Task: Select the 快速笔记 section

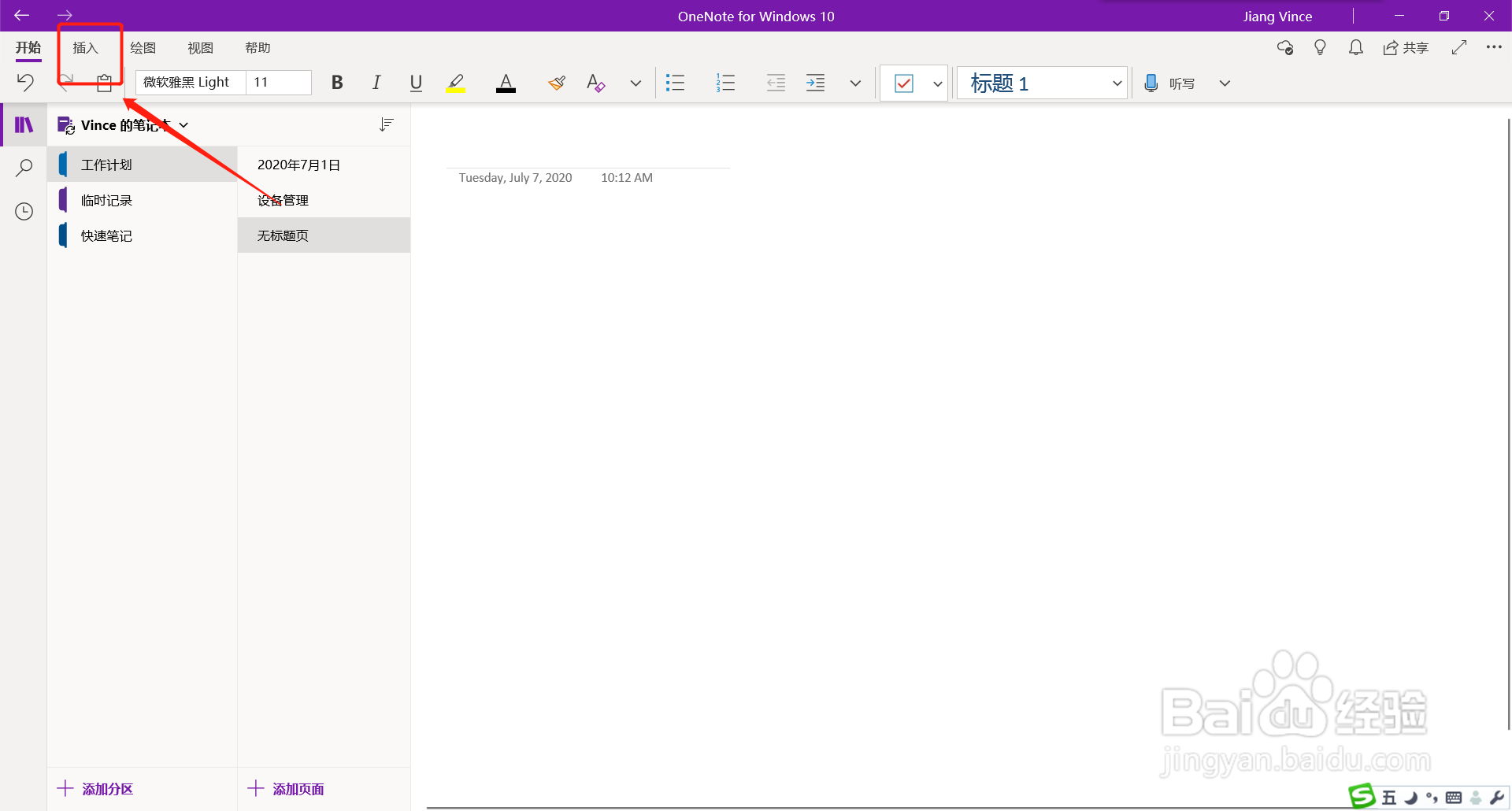Action: click(143, 235)
